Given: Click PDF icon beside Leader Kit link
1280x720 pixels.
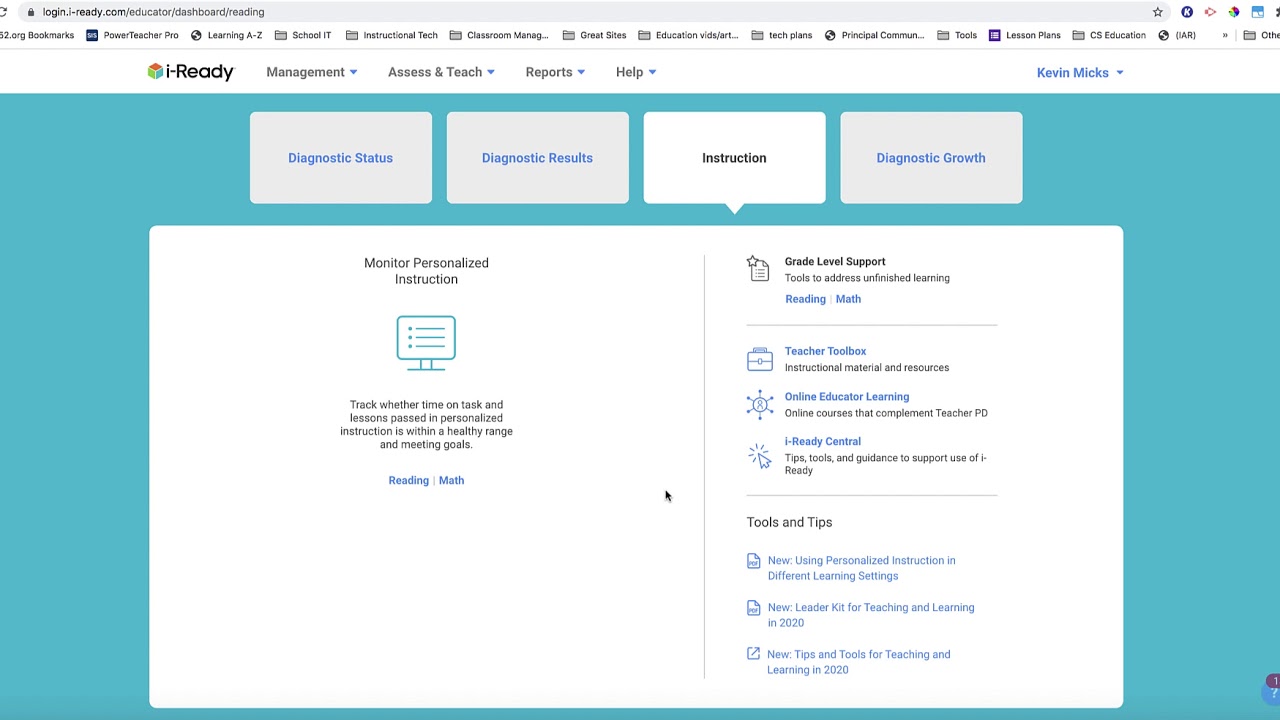Looking at the screenshot, I should [x=753, y=608].
